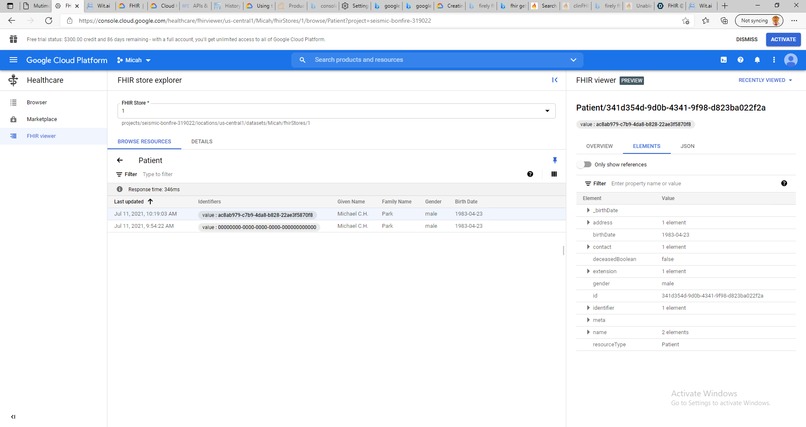The image size is (806, 427).
Task: Open a new browser tab
Action: point(725,6)
